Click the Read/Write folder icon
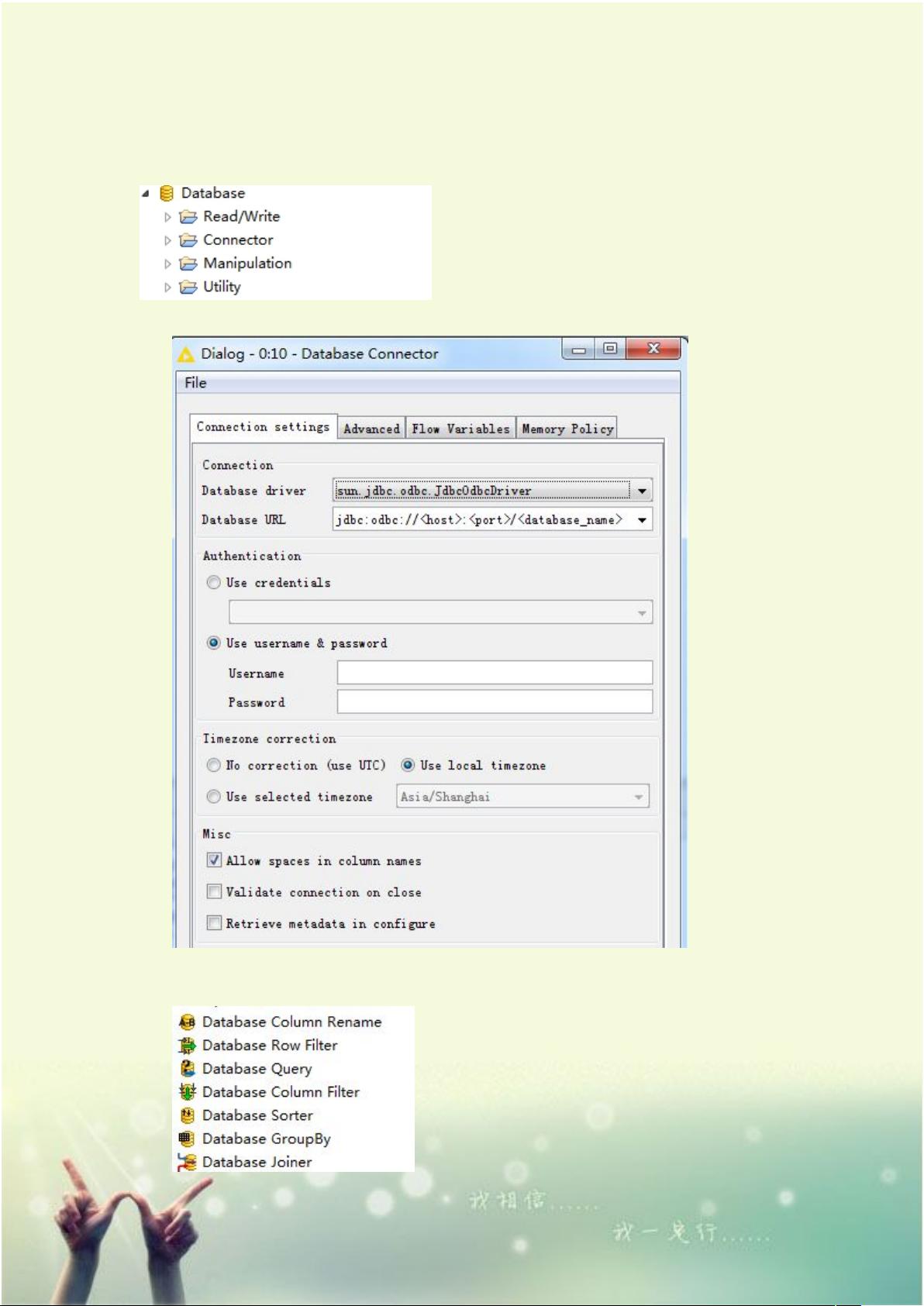This screenshot has width=924, height=1306. (188, 217)
